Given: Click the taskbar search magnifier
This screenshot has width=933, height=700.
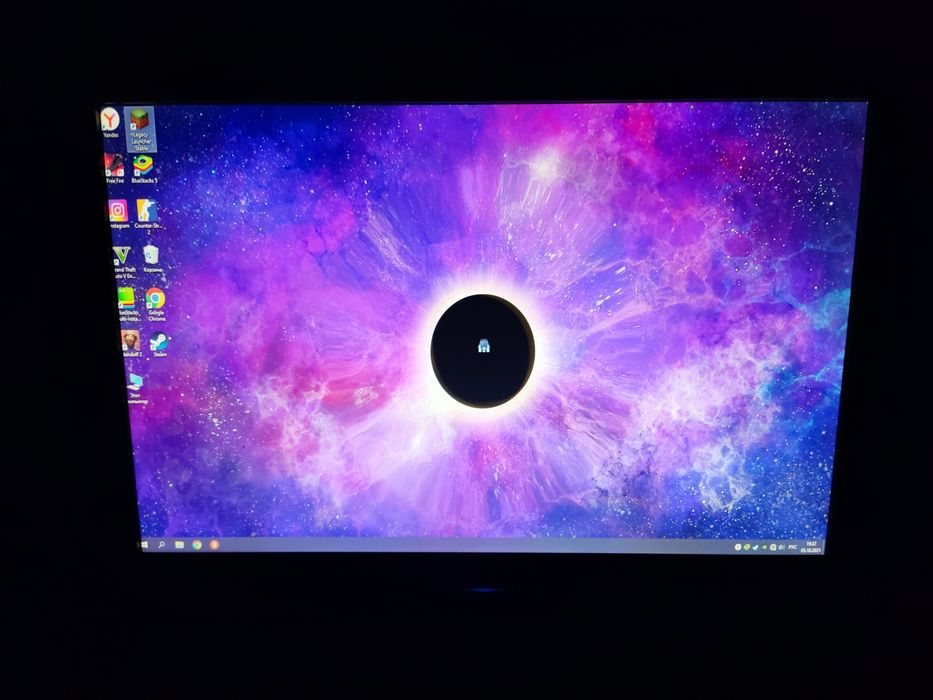Looking at the screenshot, I should click(x=161, y=545).
